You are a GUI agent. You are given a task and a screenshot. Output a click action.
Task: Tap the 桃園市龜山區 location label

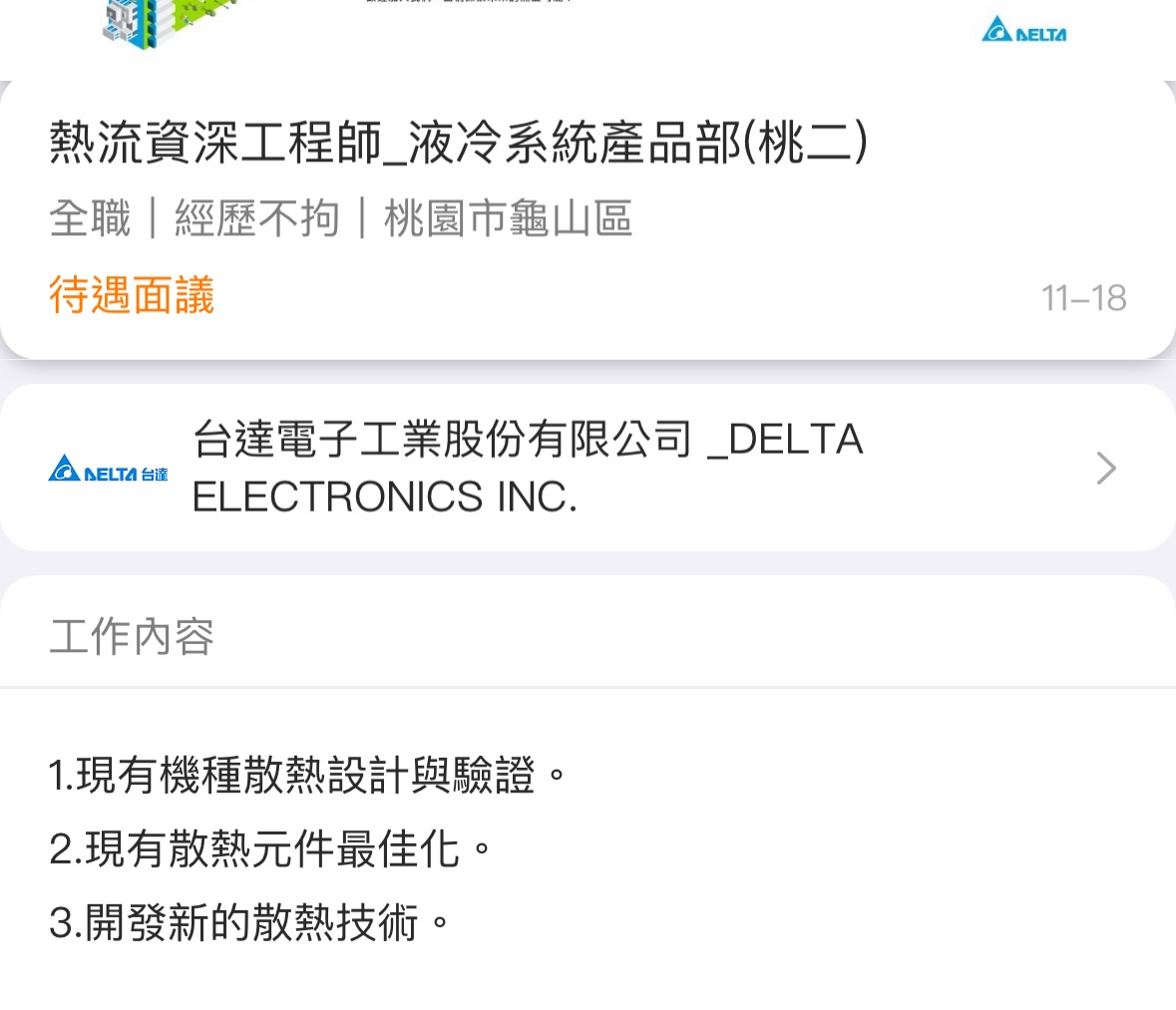point(508,218)
